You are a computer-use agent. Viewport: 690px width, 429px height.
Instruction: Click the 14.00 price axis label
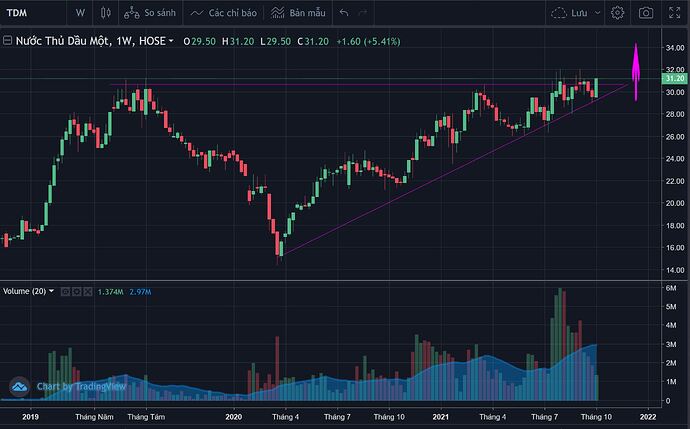click(675, 270)
